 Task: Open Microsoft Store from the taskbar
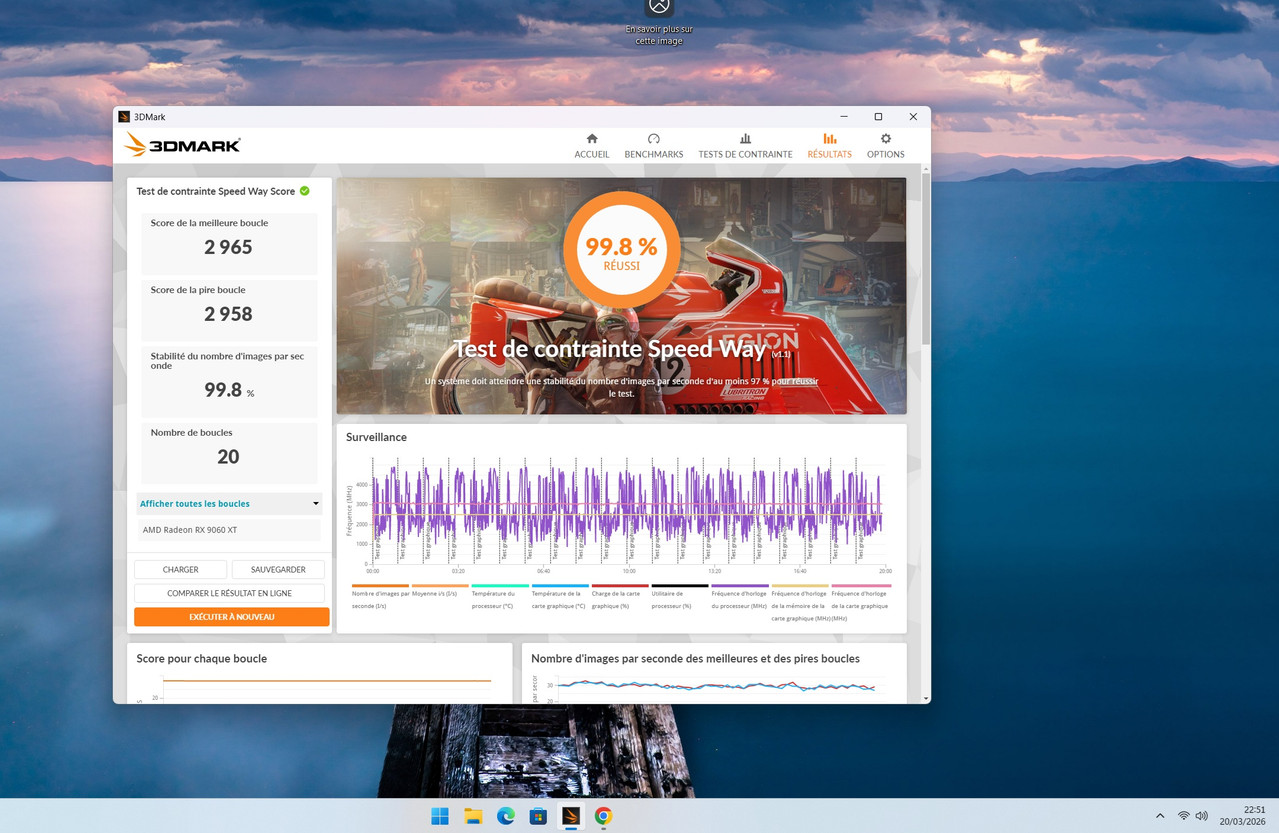pos(538,816)
